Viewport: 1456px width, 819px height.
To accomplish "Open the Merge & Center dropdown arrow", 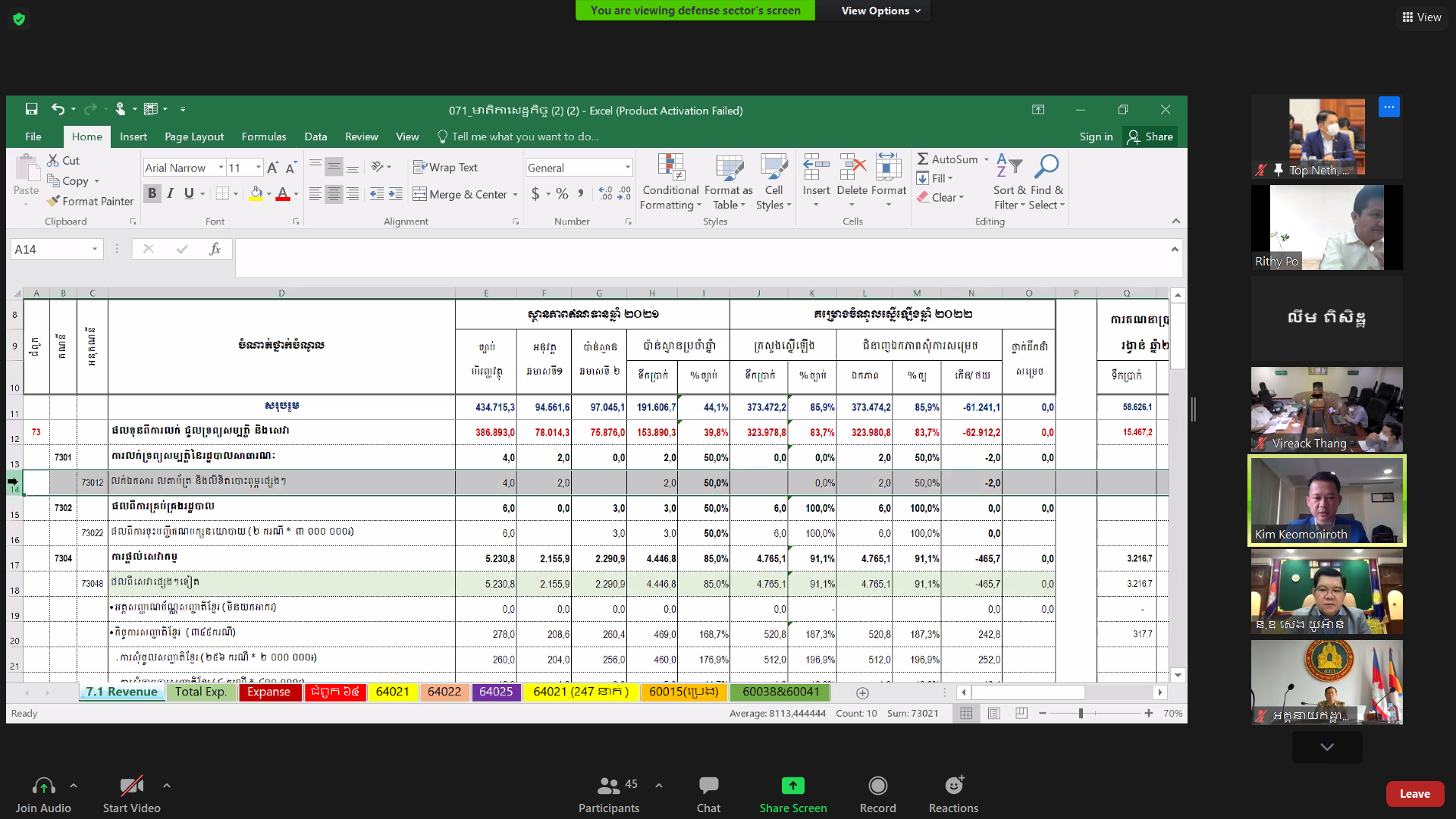I will [515, 196].
